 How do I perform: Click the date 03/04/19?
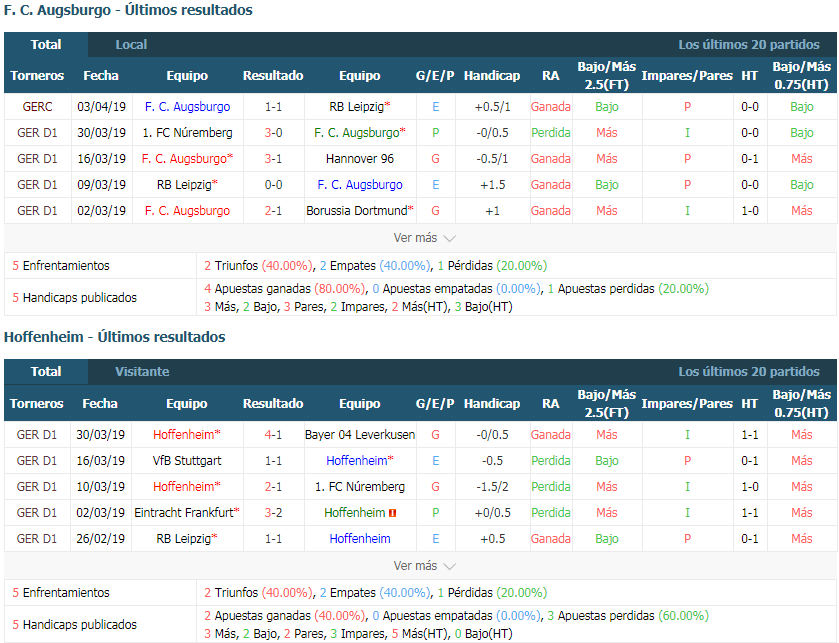(102, 106)
